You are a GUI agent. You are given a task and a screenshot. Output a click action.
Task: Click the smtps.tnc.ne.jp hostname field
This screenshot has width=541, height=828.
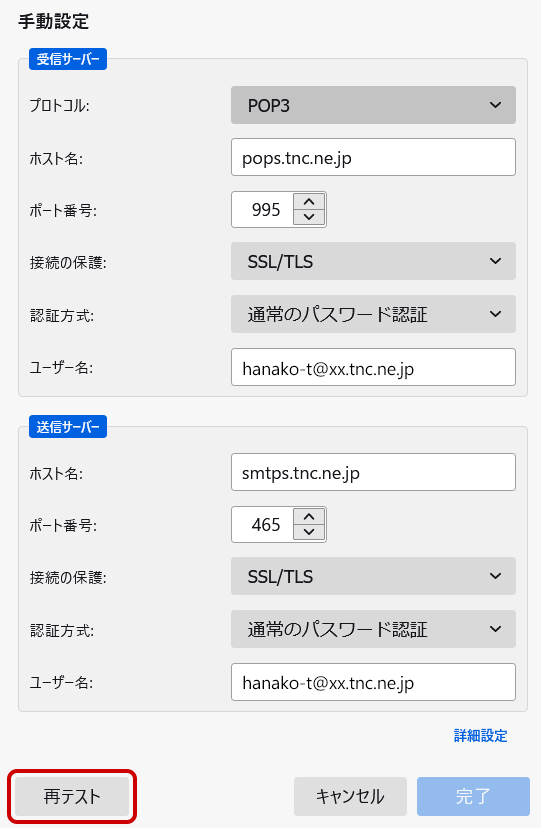point(373,472)
